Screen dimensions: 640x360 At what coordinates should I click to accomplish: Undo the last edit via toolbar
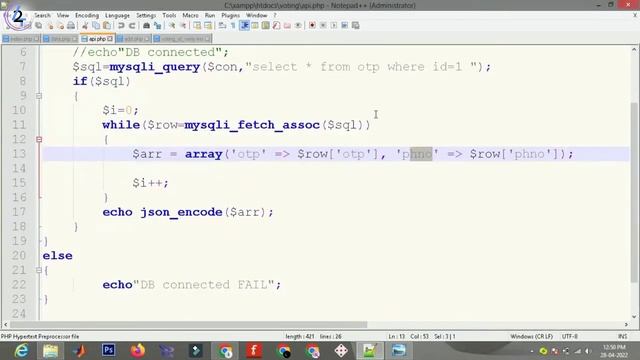pos(121,26)
